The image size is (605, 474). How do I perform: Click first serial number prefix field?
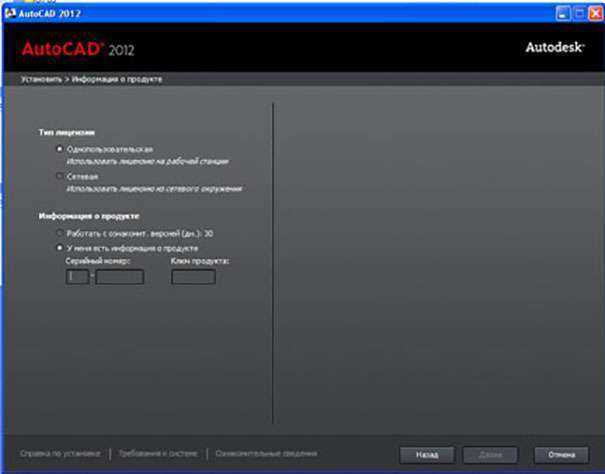[78, 277]
